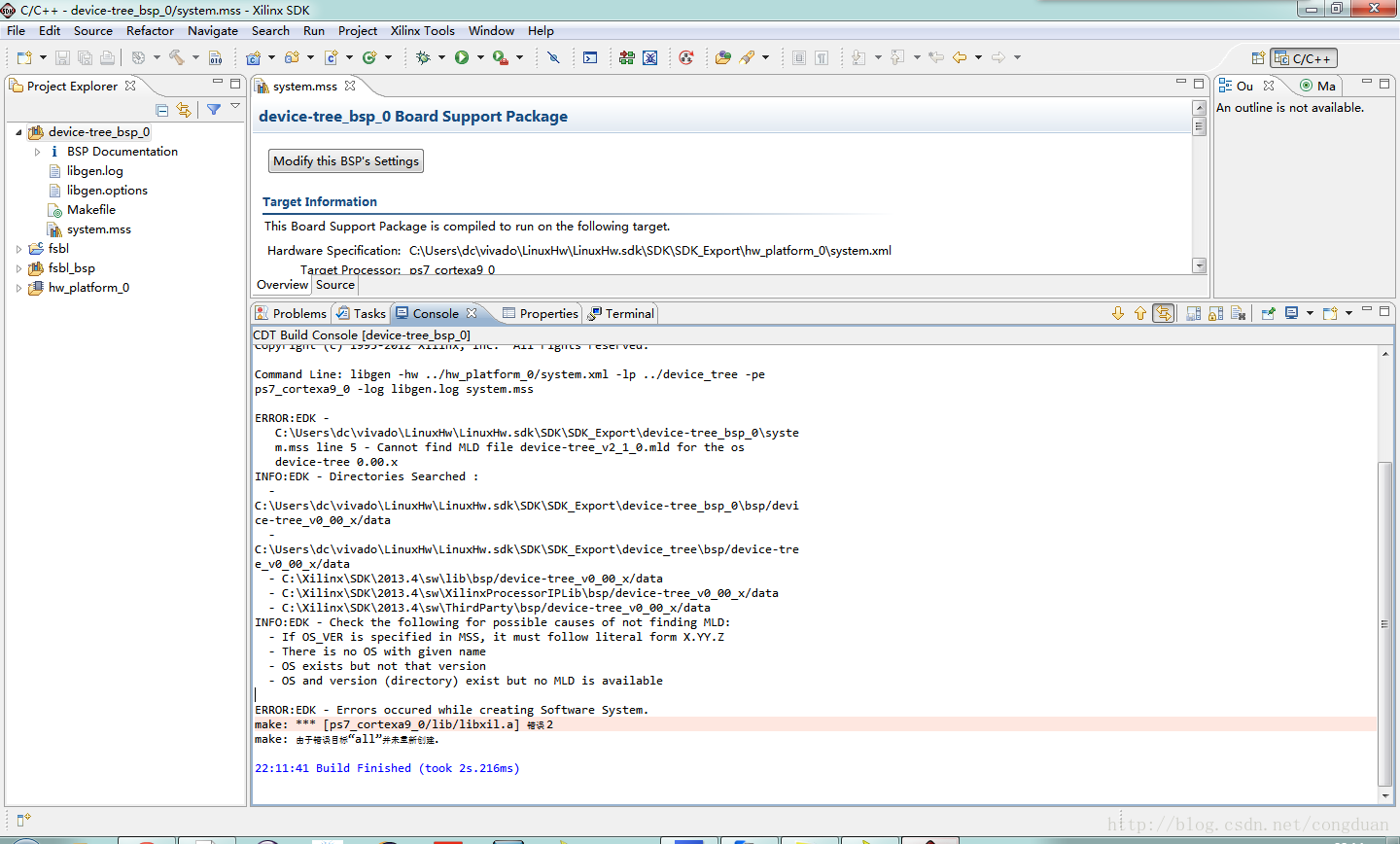Image resolution: width=1400 pixels, height=844 pixels.
Task: Click the Generate linker script (010) icon
Action: point(215,57)
